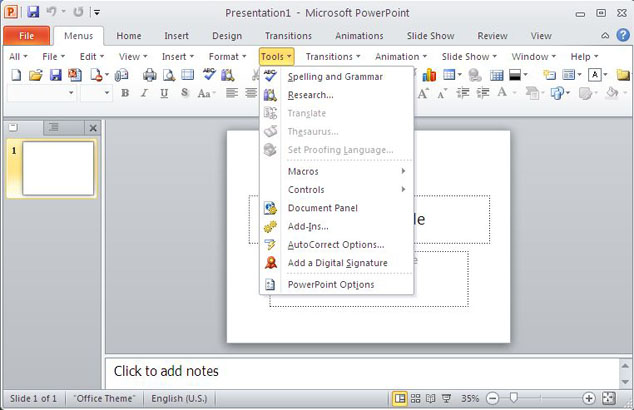Screen dimensions: 634x410
Task: Switch to Slide Sorter view
Action: [415, 399]
